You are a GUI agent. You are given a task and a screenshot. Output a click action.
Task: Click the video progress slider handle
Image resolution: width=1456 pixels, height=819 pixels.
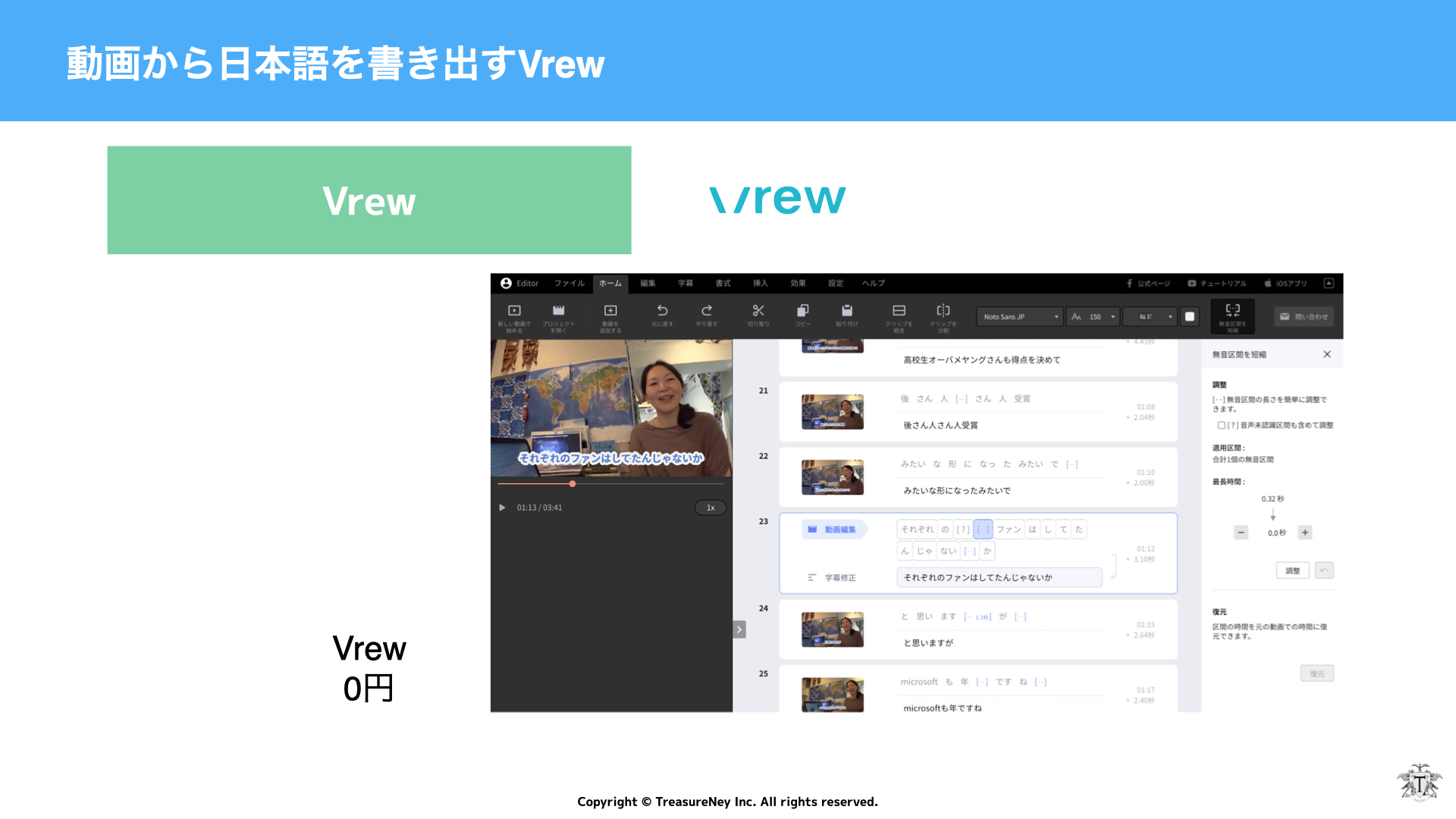tap(573, 484)
